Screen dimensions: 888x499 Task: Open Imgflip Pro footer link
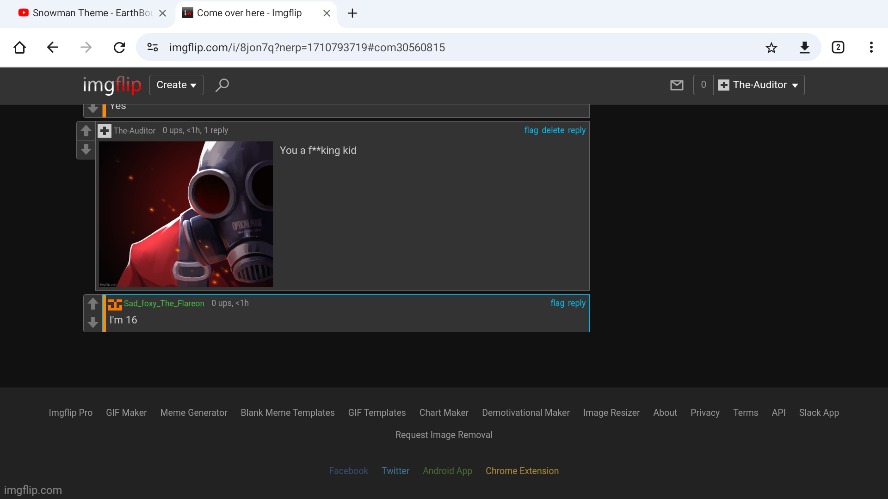coord(70,413)
